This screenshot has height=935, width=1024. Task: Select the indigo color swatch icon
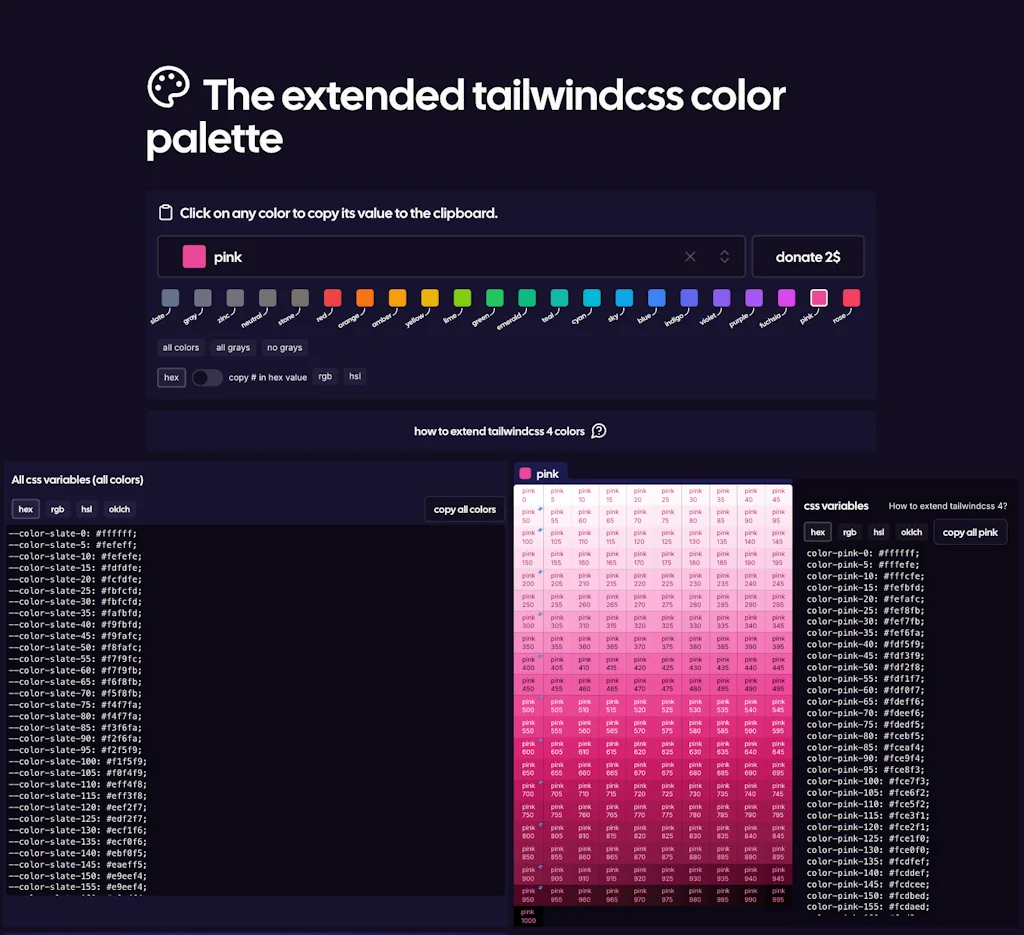click(x=689, y=298)
